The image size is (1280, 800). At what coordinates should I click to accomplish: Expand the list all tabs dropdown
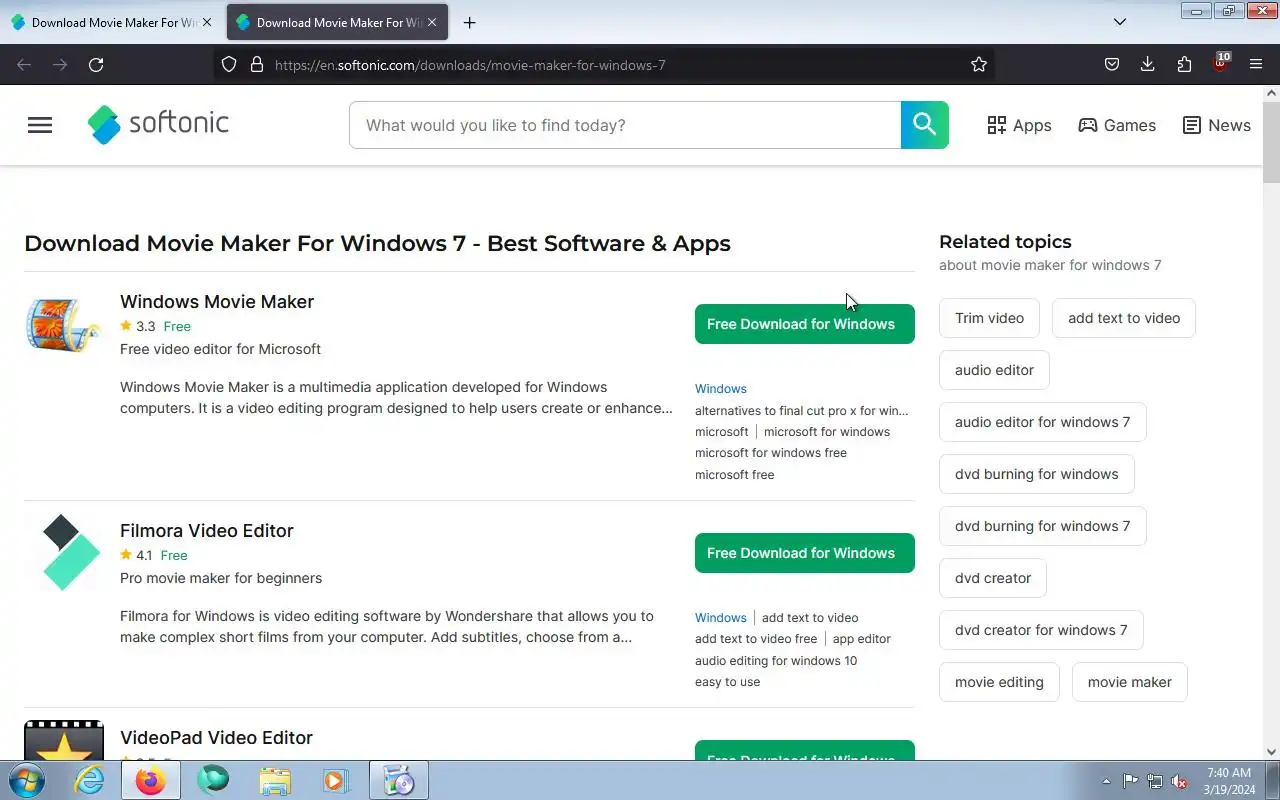coord(1120,22)
